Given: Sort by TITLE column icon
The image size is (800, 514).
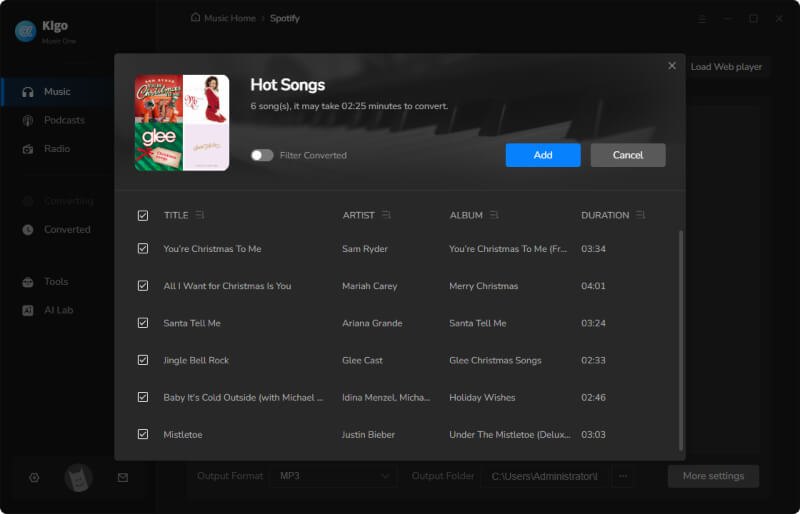Looking at the screenshot, I should pyautogui.click(x=199, y=215).
